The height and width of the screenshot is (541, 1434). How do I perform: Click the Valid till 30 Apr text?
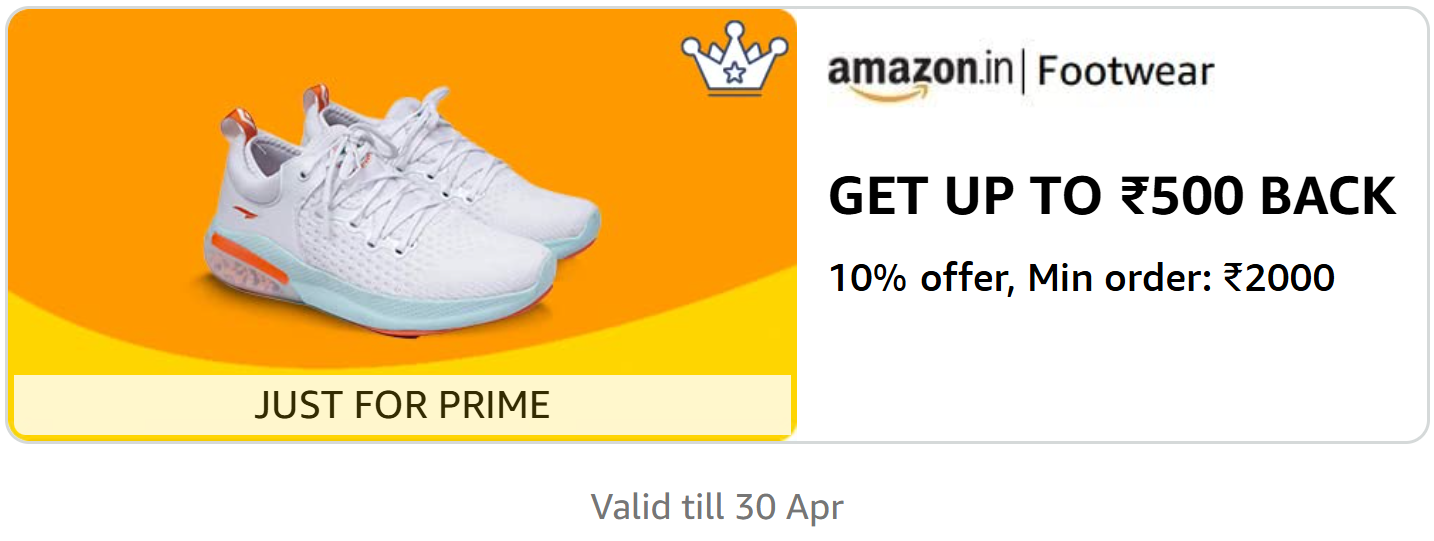coord(717,507)
